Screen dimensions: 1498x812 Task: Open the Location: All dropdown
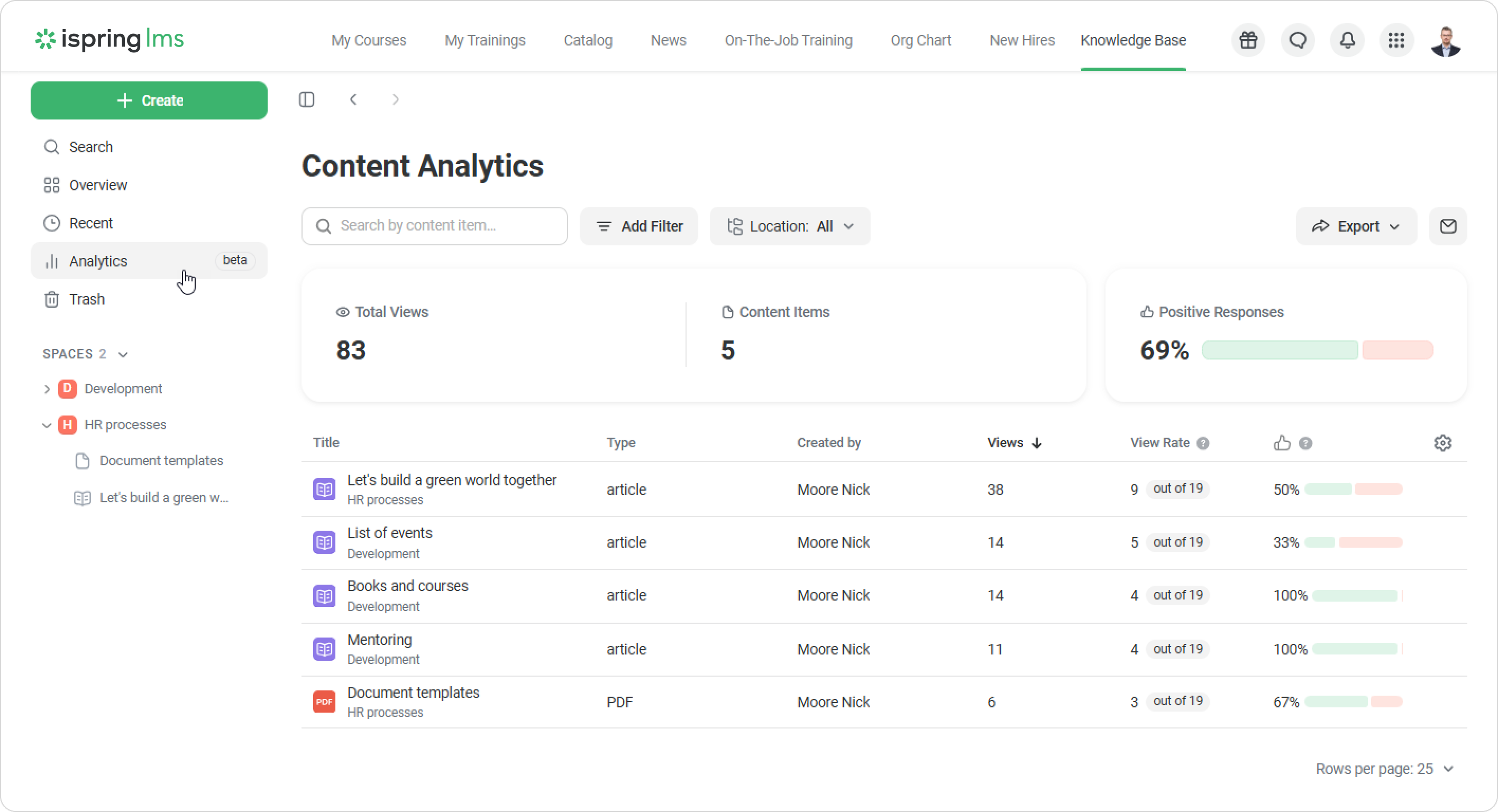pyautogui.click(x=790, y=226)
